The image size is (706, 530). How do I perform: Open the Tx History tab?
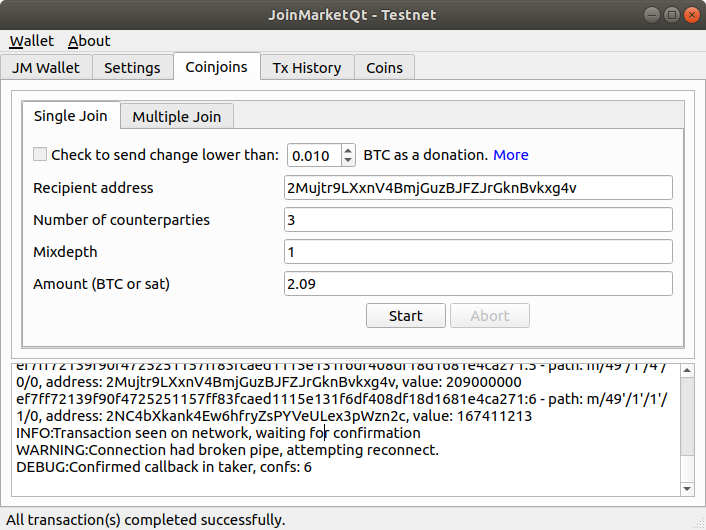click(307, 68)
